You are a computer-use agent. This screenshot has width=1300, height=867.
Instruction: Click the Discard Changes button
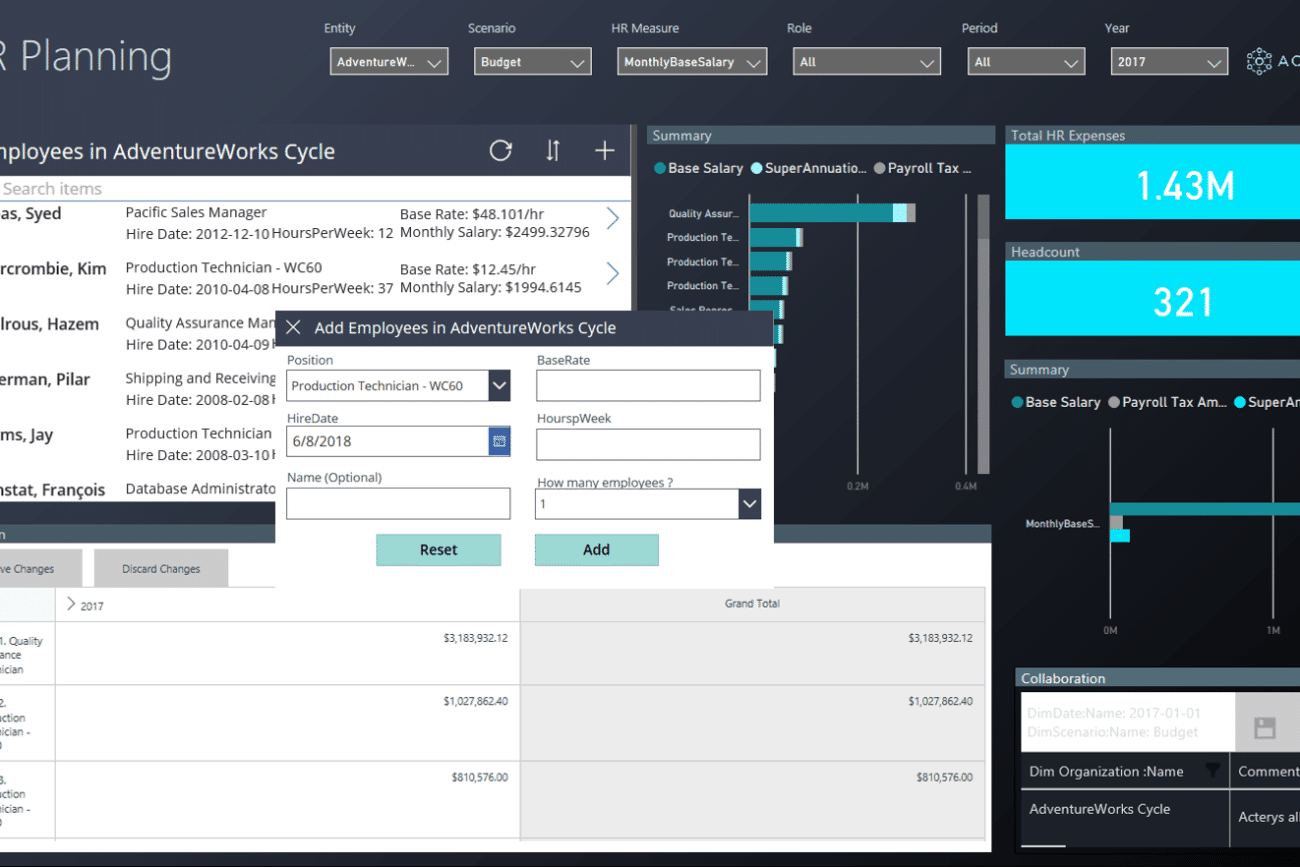pyautogui.click(x=161, y=568)
